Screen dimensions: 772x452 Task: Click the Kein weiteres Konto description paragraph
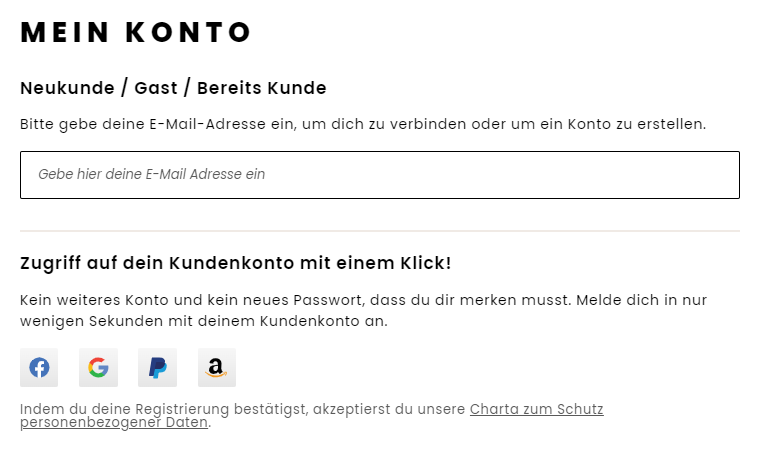click(363, 310)
